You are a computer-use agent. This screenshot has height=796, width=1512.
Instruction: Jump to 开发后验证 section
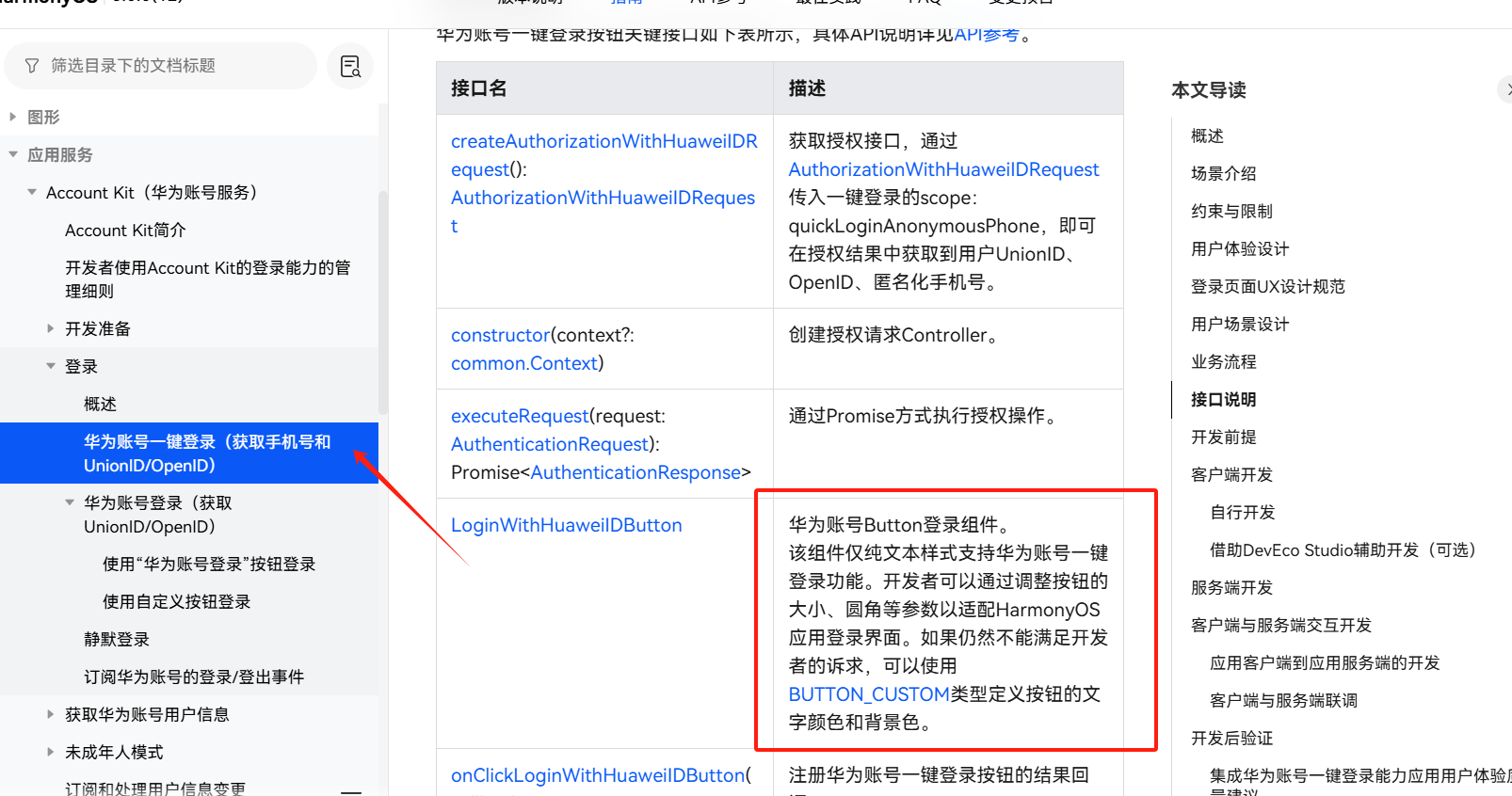(x=1231, y=738)
